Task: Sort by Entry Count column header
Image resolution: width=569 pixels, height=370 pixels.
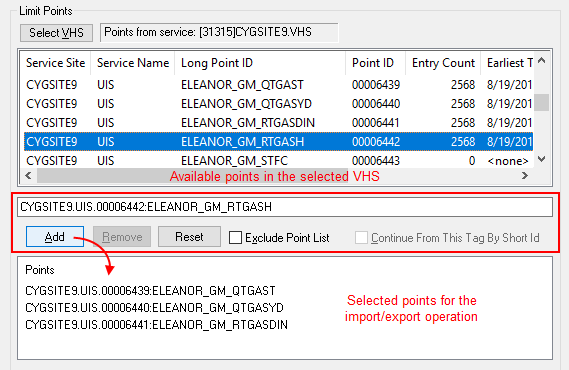Action: click(x=443, y=63)
